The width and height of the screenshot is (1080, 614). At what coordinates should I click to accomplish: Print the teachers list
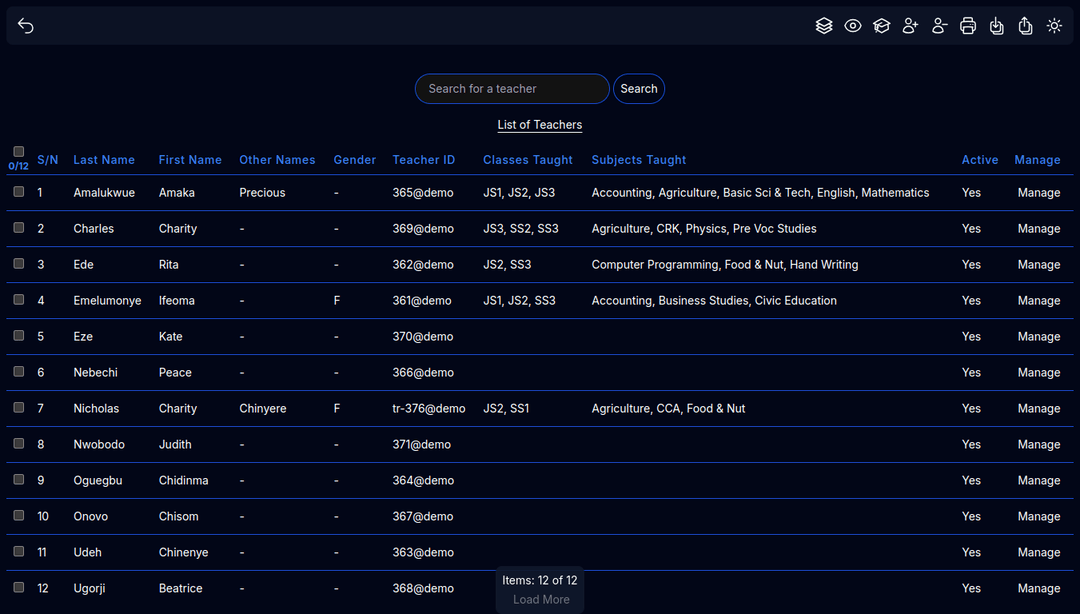968,26
